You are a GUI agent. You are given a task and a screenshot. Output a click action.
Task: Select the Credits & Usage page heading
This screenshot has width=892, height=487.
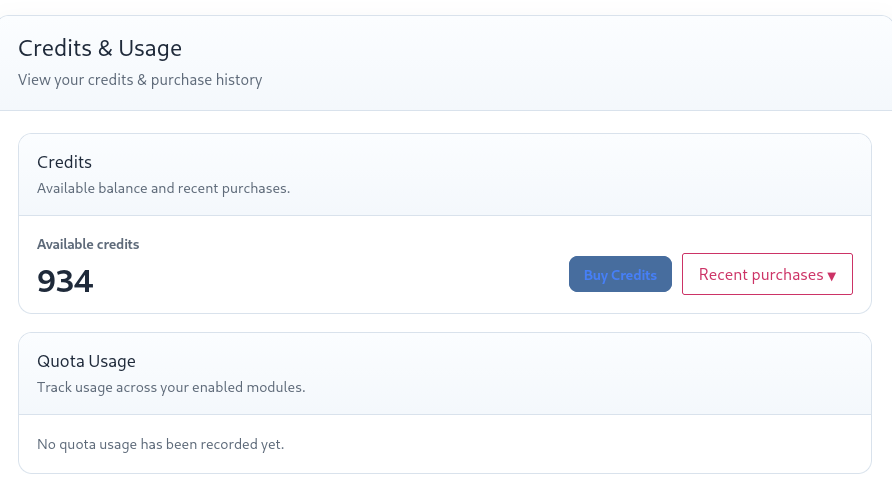tap(100, 48)
